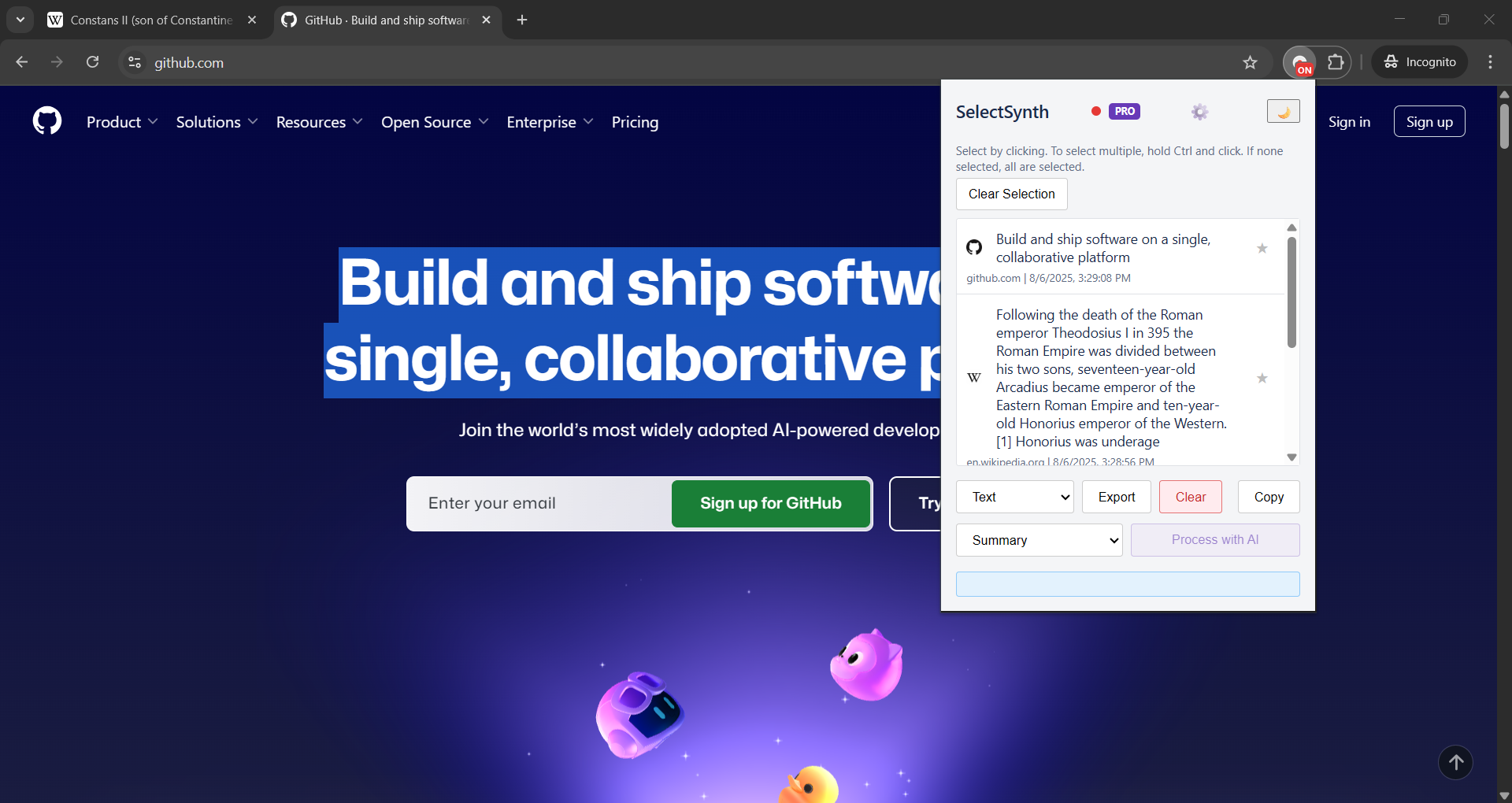
Task: Minimize the browser window
Action: 1399,20
